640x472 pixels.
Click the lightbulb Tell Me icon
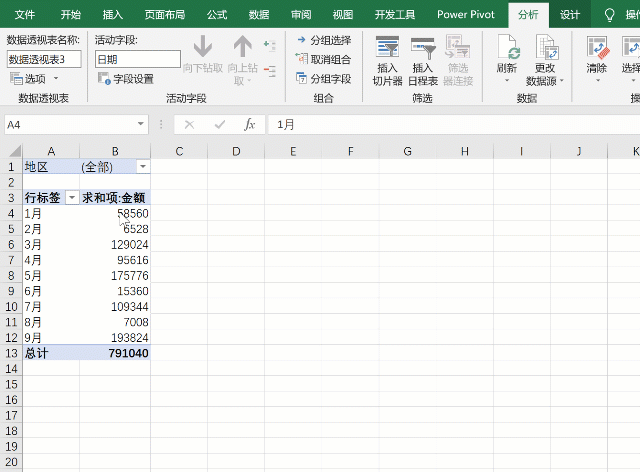609,15
